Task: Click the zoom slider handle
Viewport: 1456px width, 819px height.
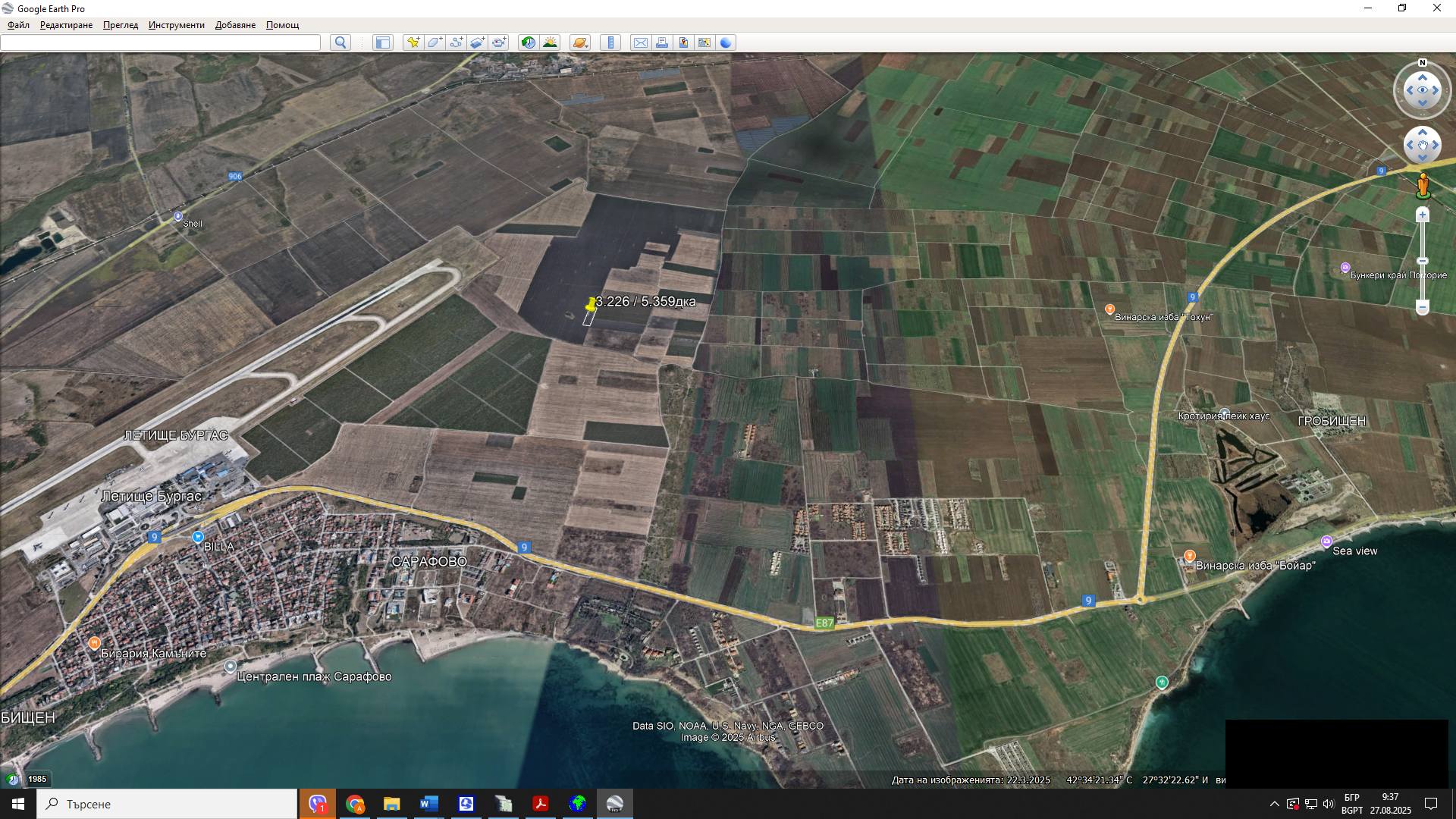Action: tap(1423, 261)
